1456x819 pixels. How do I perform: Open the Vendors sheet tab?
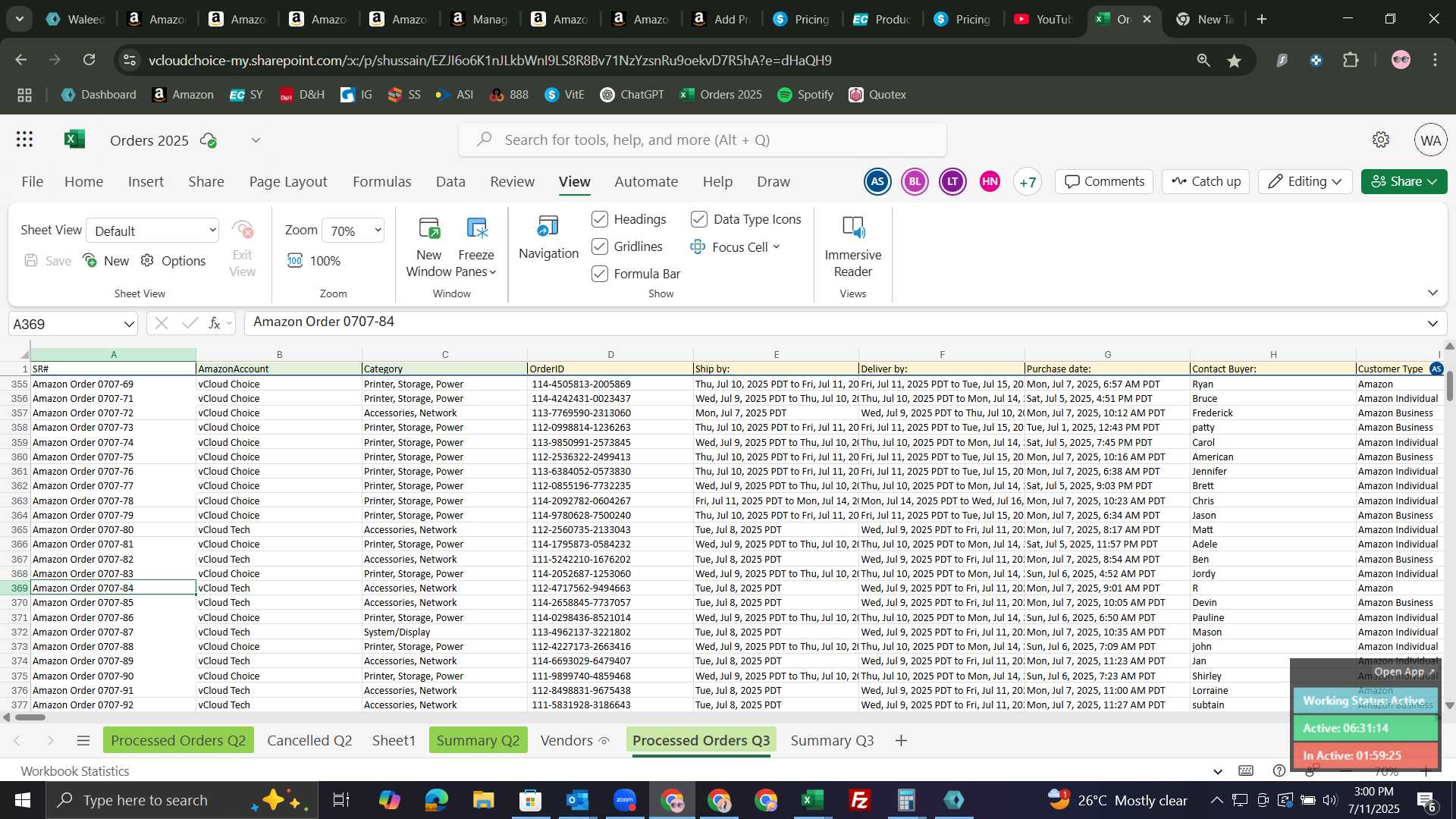[x=575, y=741]
